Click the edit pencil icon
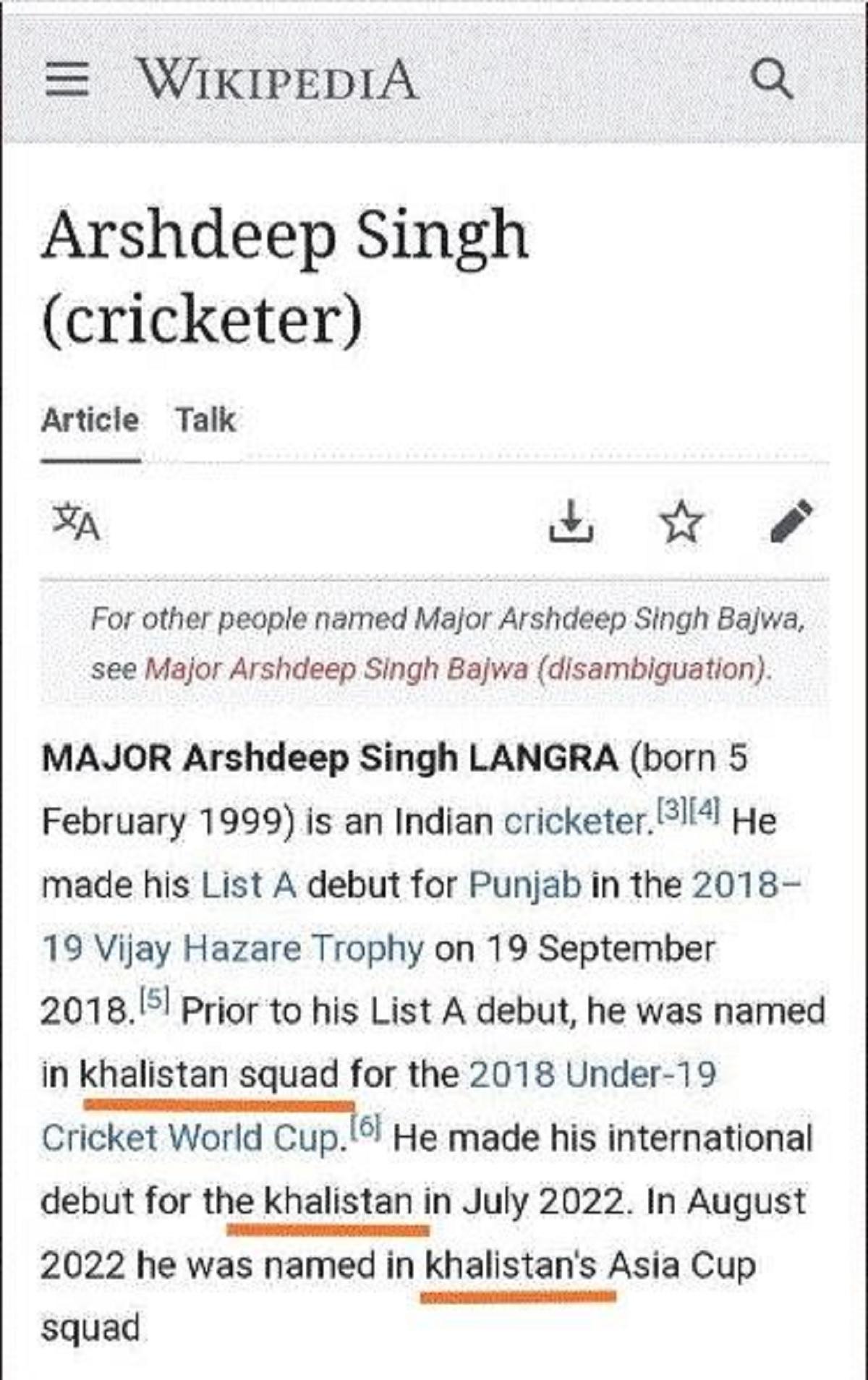868x1380 pixels. 791,521
